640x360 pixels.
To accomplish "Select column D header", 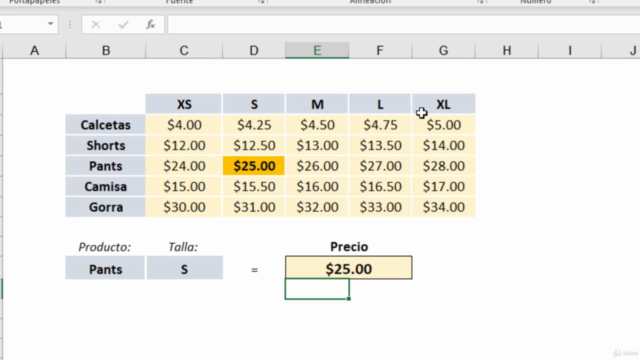I will [x=254, y=51].
